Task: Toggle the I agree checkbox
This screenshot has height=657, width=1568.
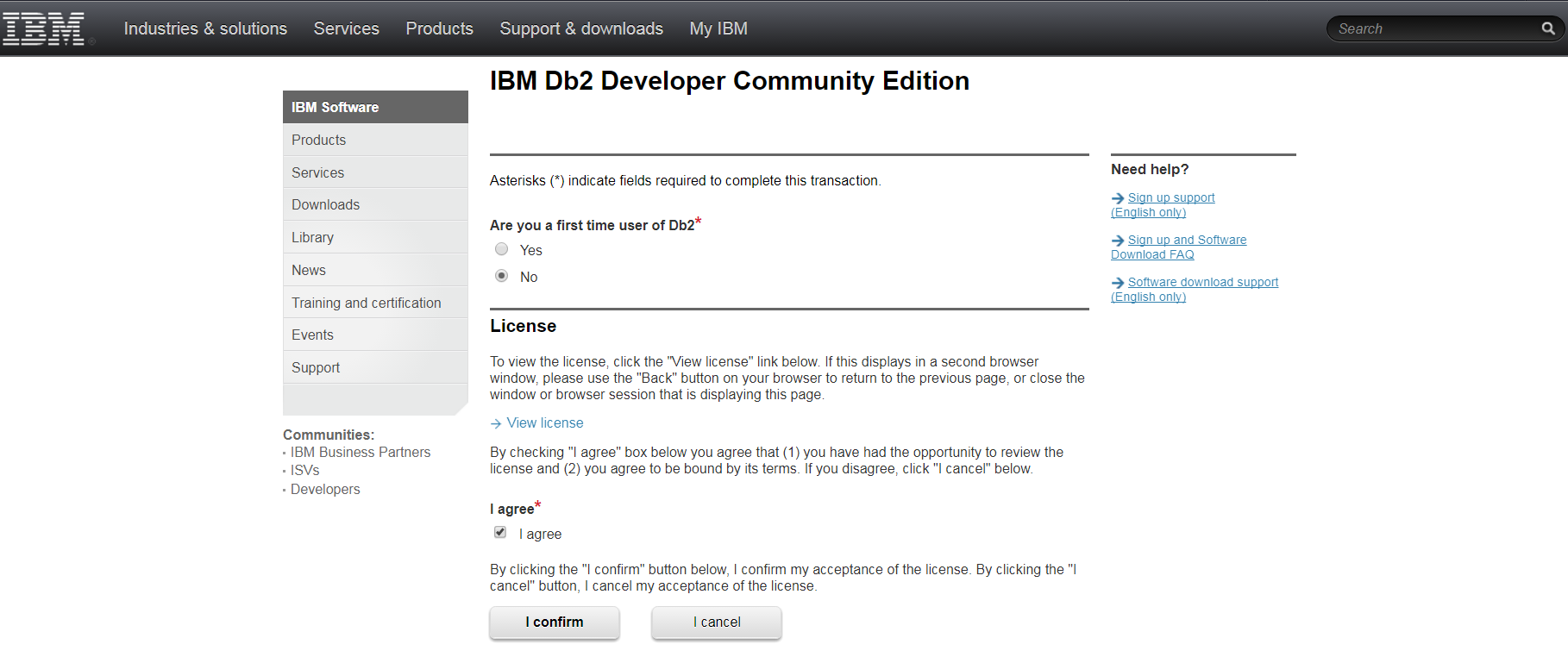Action: pyautogui.click(x=500, y=532)
